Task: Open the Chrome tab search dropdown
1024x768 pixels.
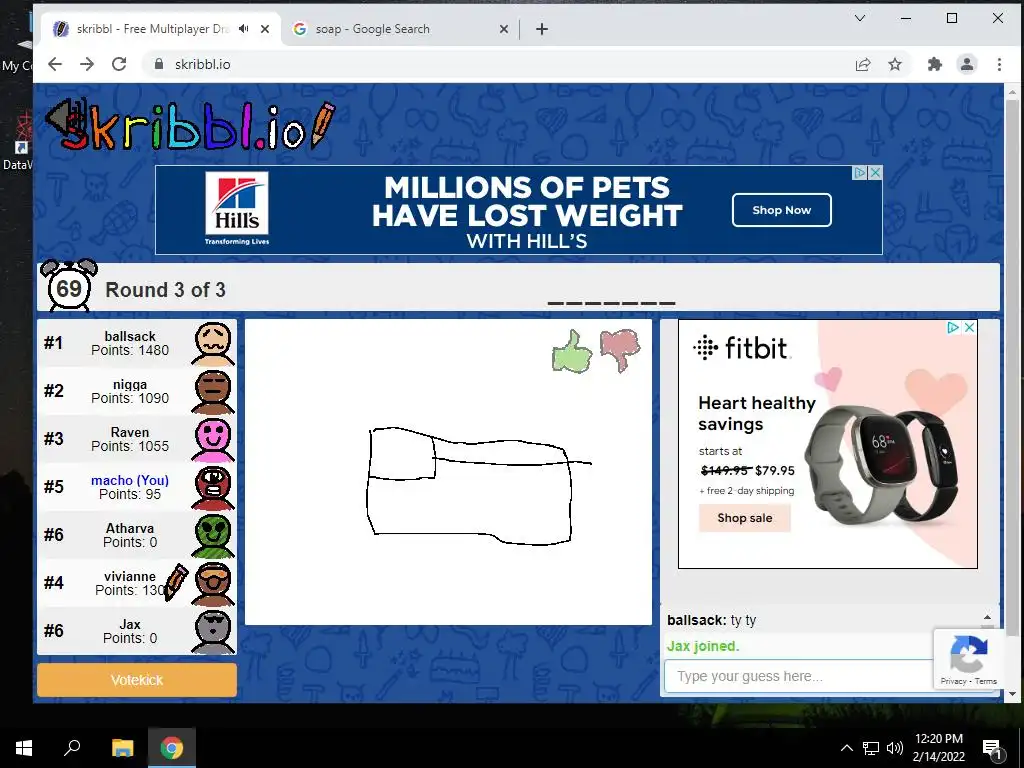Action: pyautogui.click(x=860, y=18)
